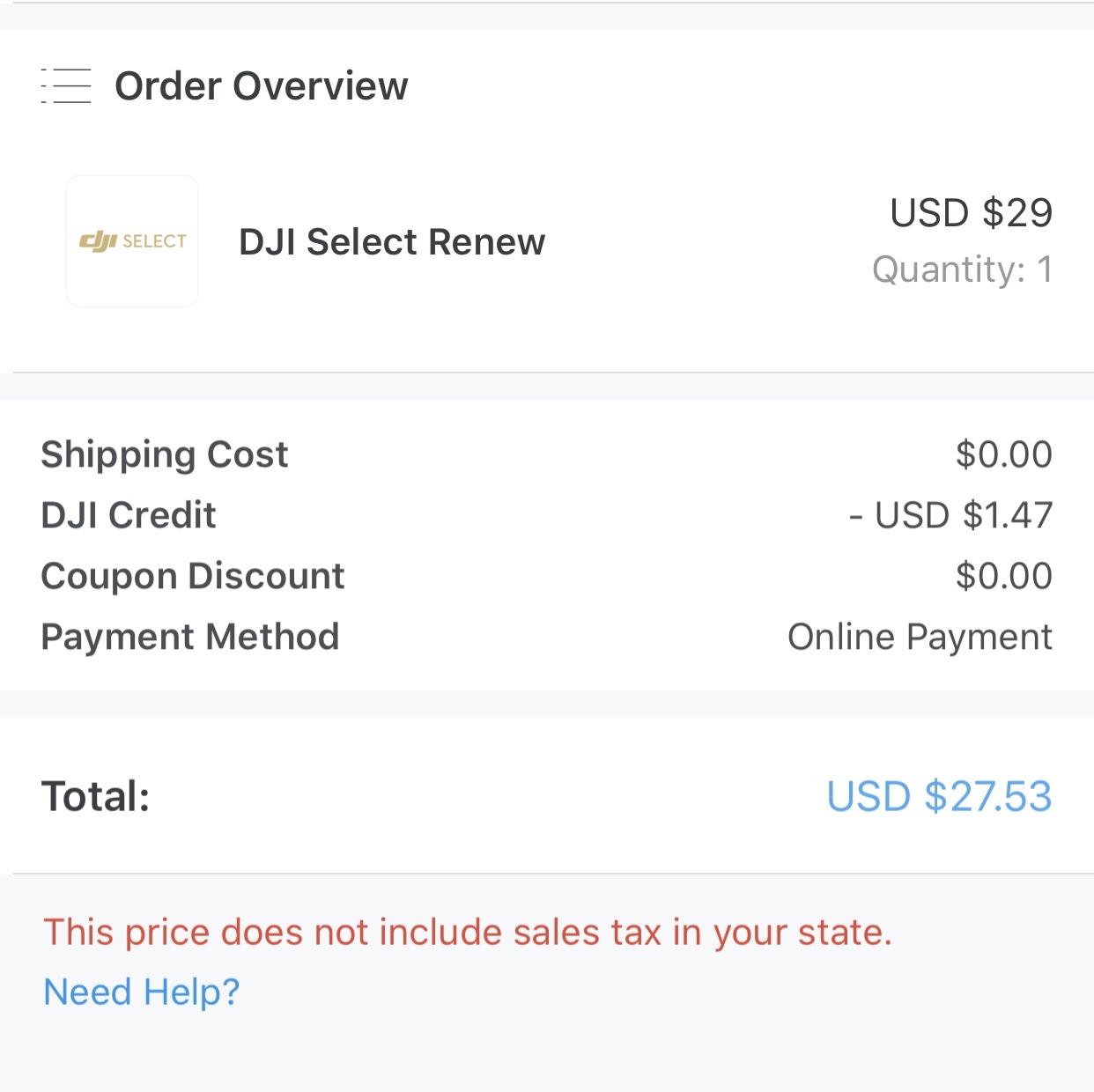Open the DJI Select product thumbnail
This screenshot has width=1094, height=1092.
(x=132, y=241)
